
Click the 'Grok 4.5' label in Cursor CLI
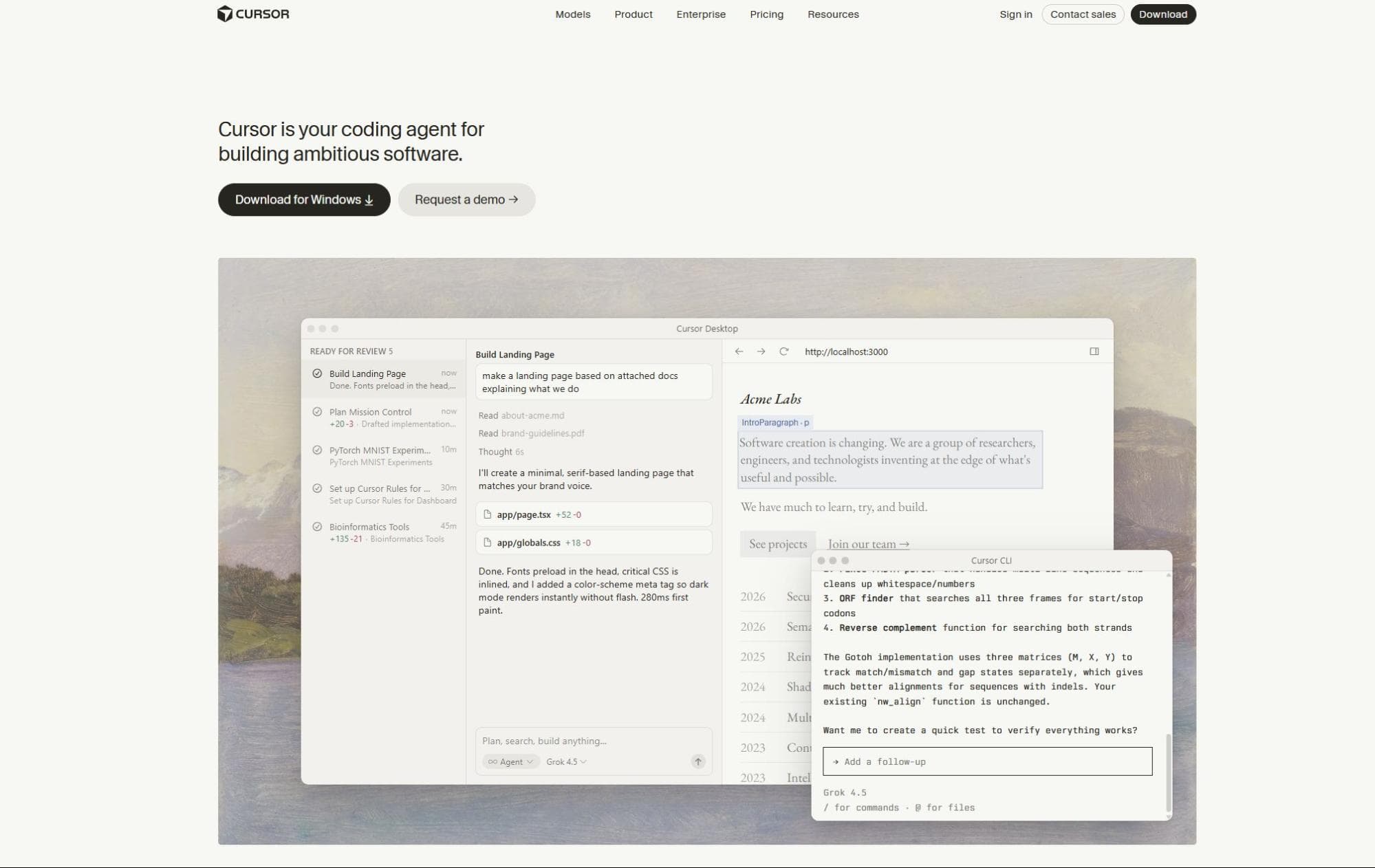(845, 793)
